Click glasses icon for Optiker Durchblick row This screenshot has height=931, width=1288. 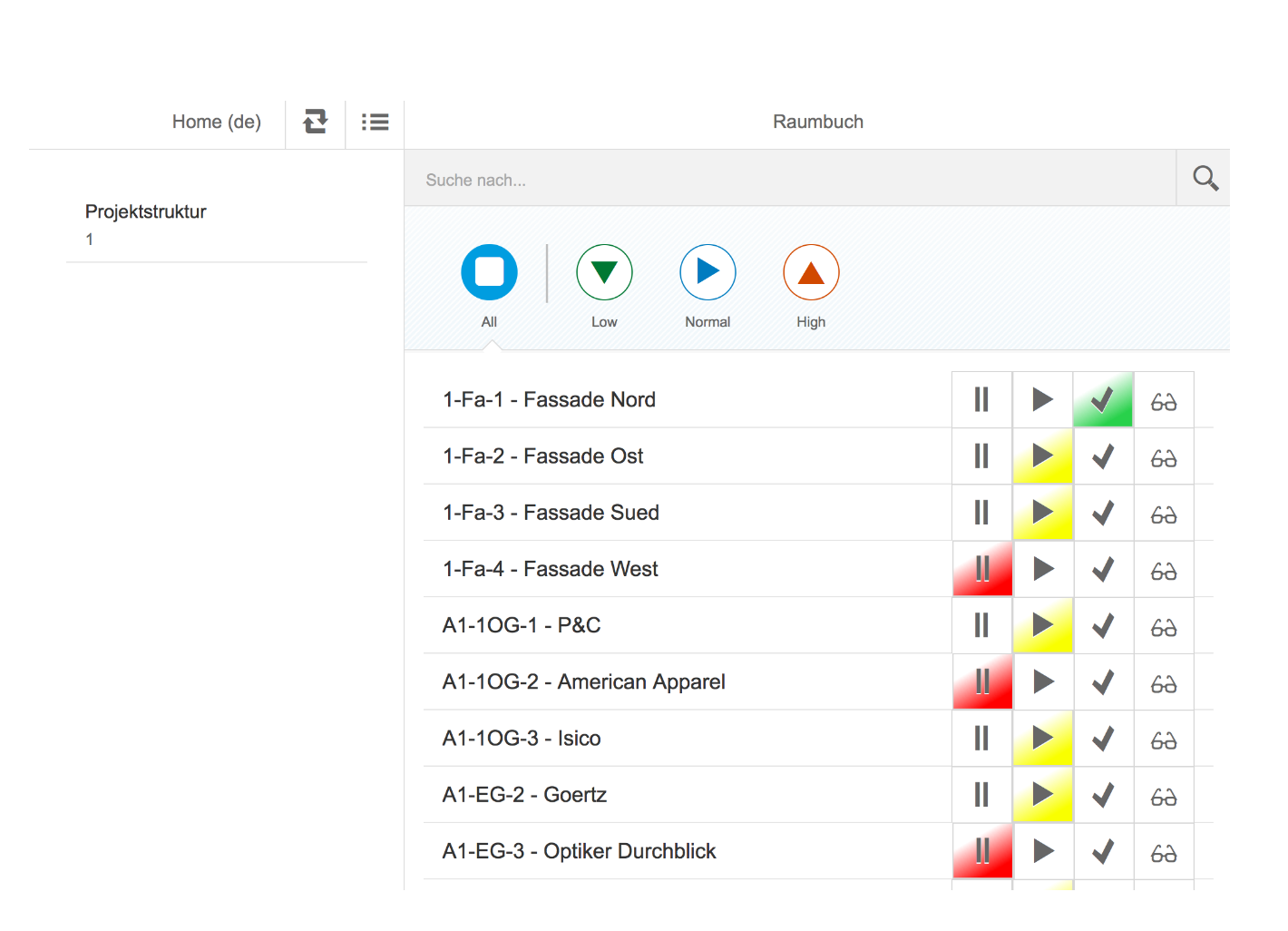click(1163, 852)
